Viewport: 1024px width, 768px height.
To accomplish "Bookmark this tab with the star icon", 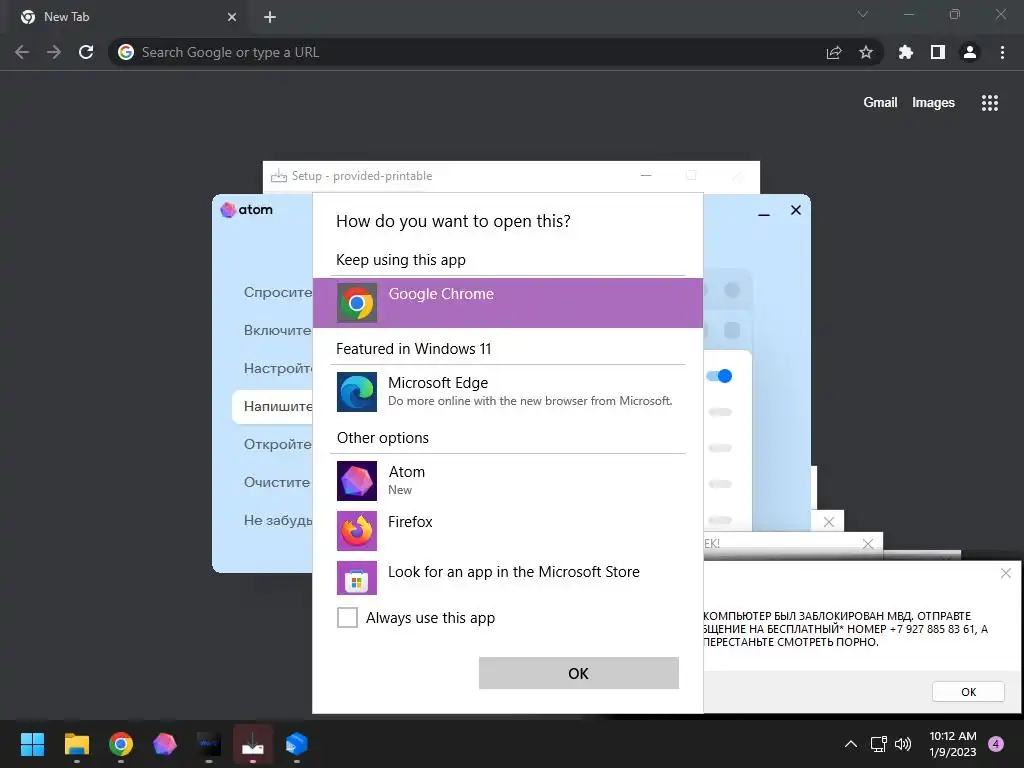I will point(866,52).
